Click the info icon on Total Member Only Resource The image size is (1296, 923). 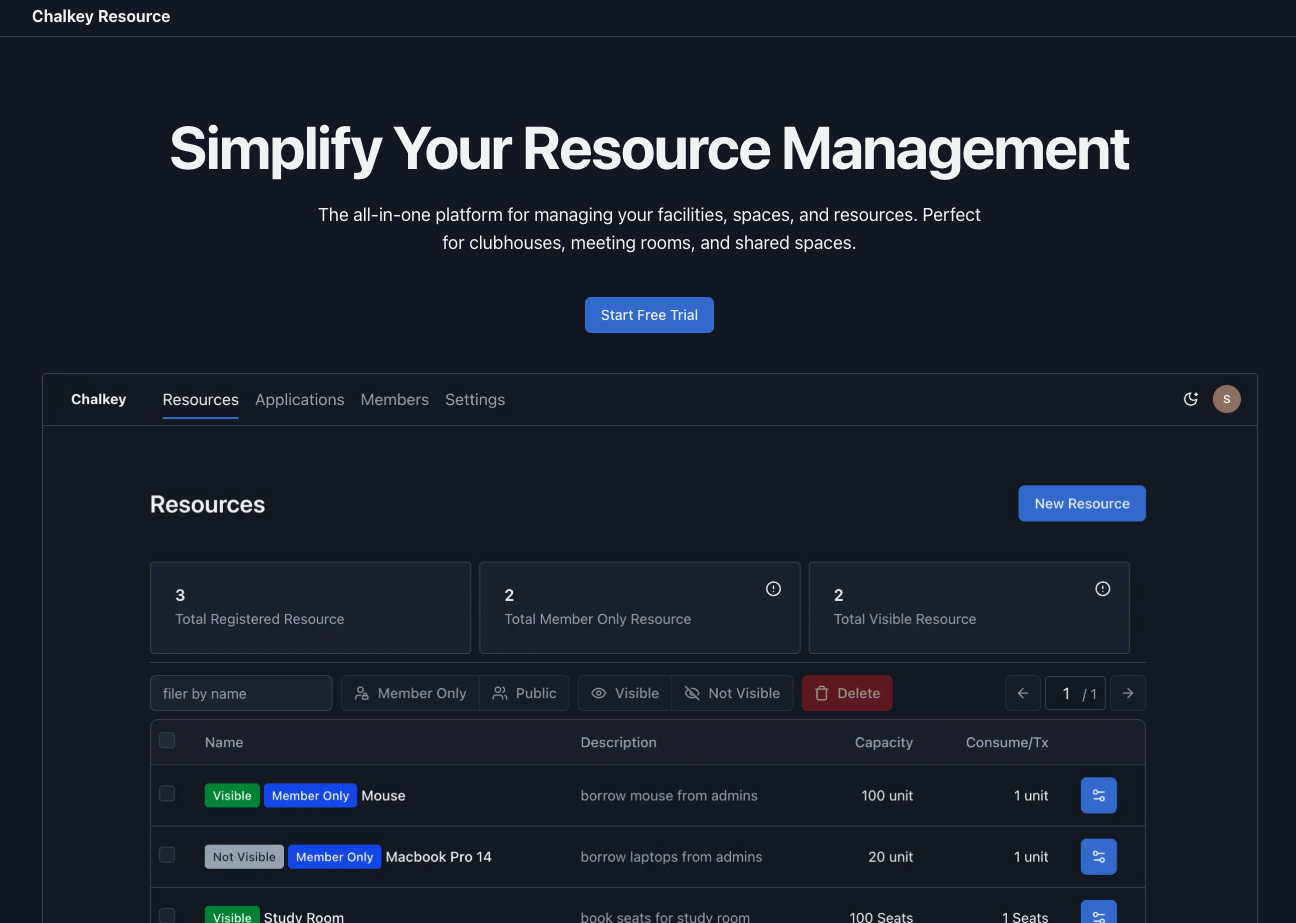click(x=772, y=588)
